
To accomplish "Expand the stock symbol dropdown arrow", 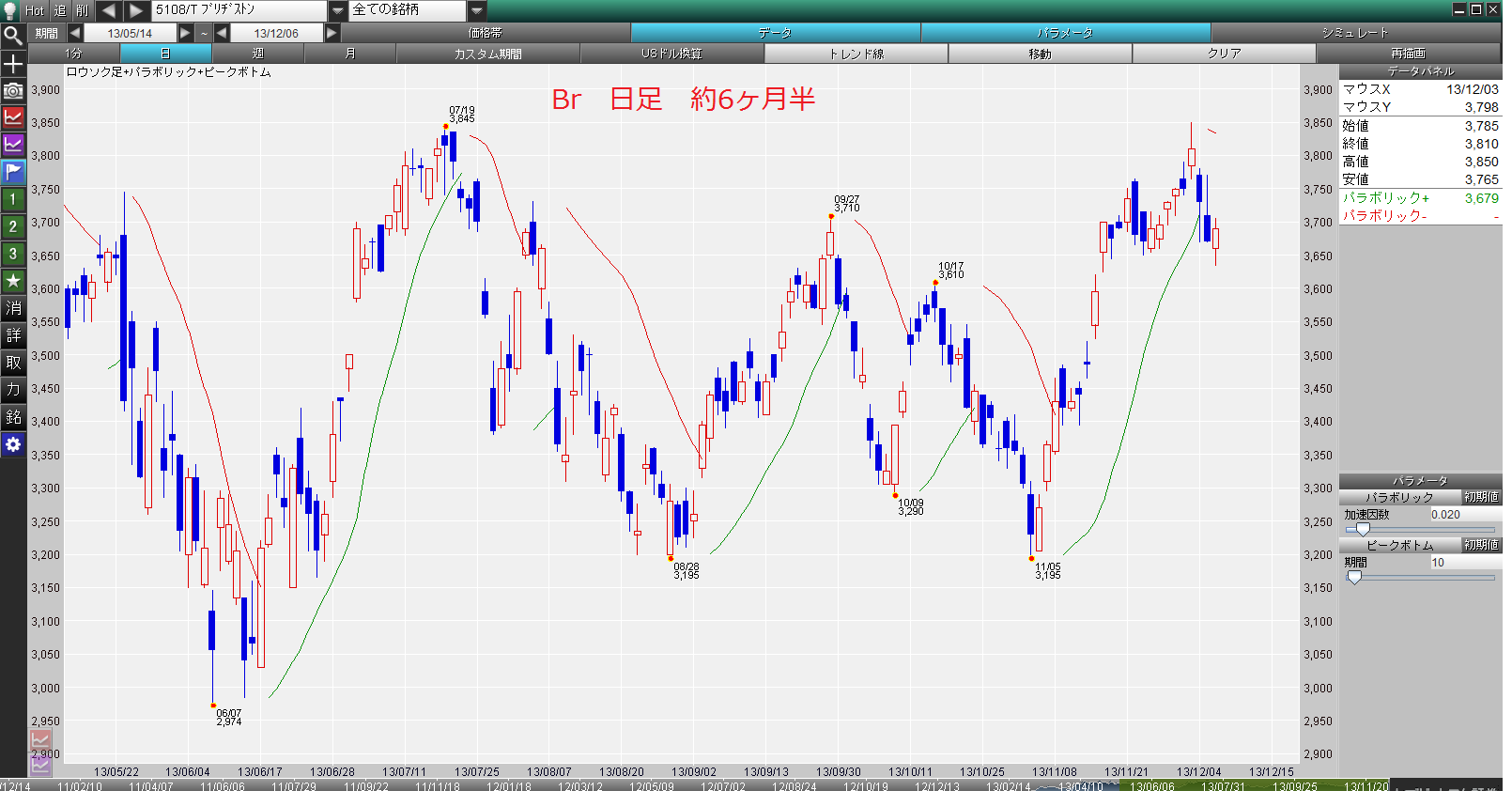I will tap(338, 10).
